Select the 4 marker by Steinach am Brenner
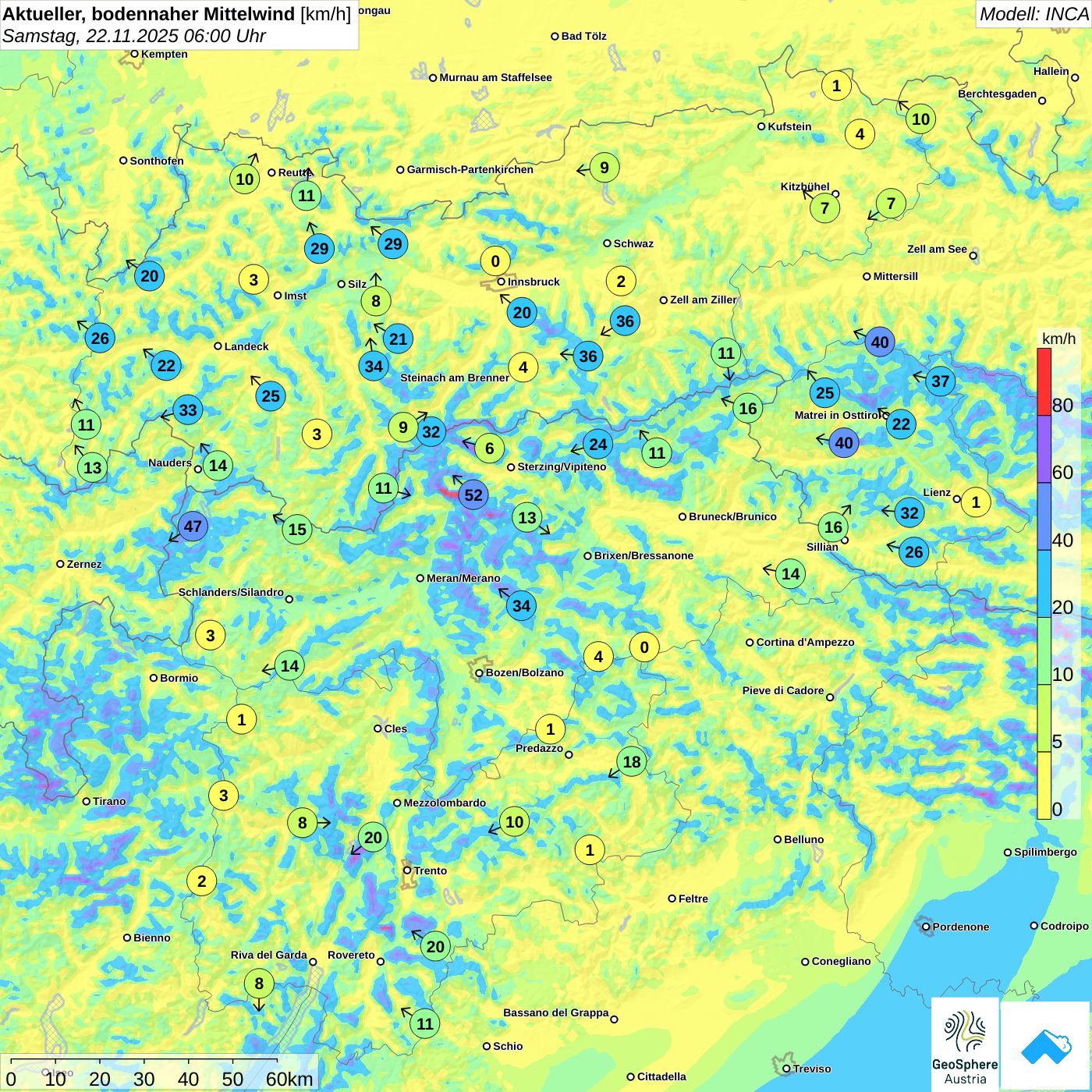Screen dimensions: 1092x1092 523,367
